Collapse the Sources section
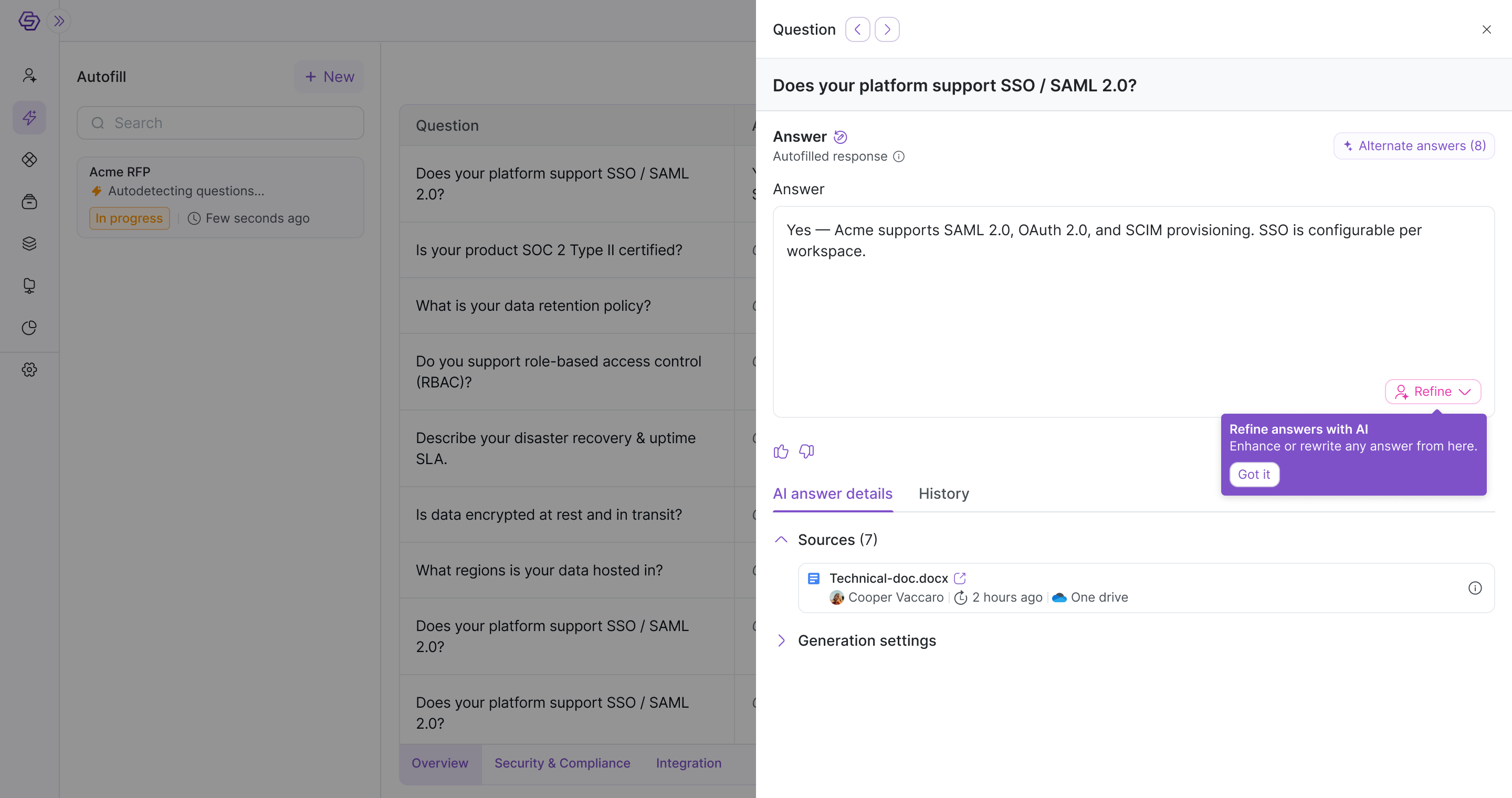Image resolution: width=1512 pixels, height=798 pixels. point(781,540)
